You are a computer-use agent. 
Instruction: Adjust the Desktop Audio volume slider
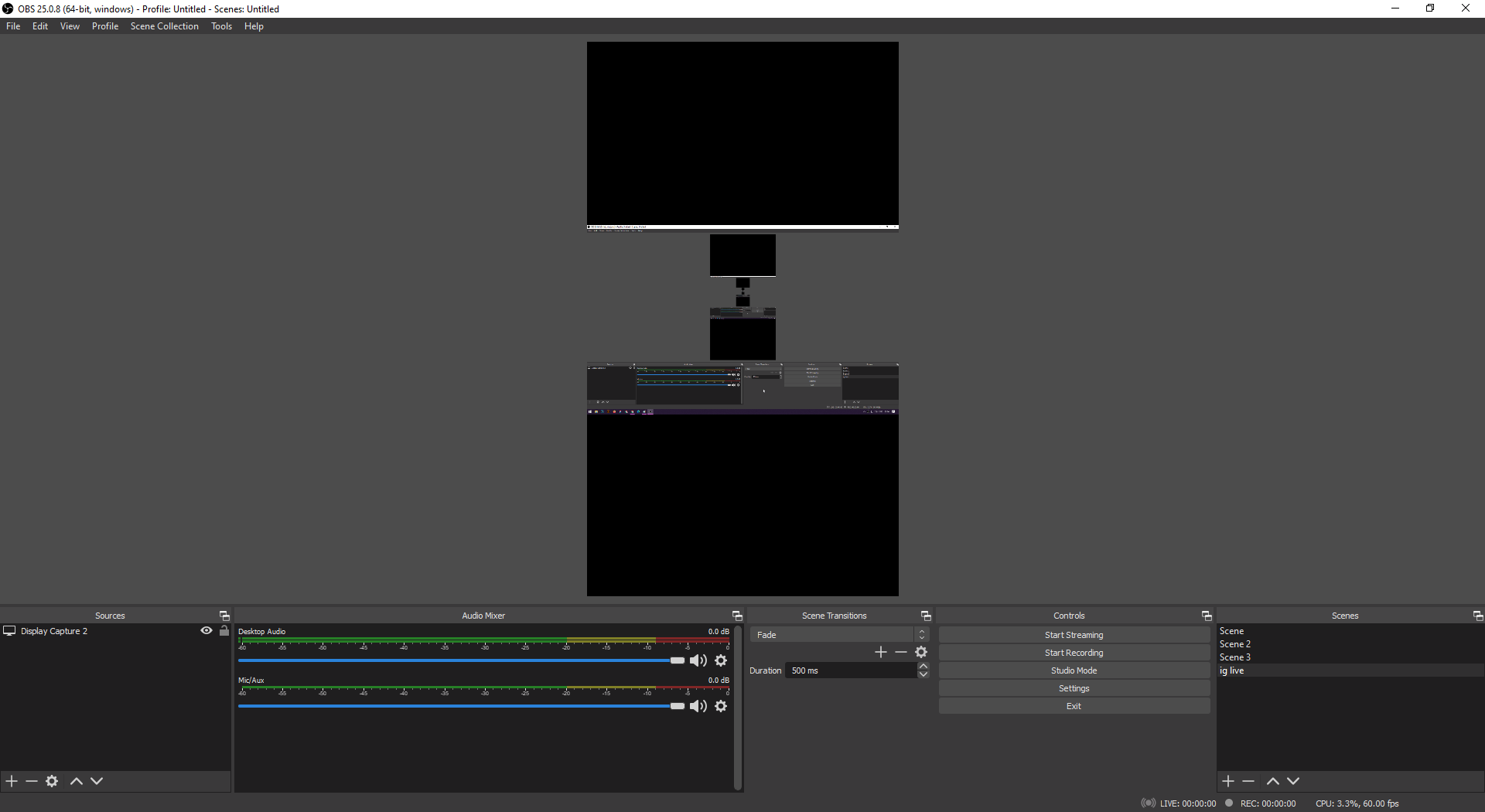(462, 660)
